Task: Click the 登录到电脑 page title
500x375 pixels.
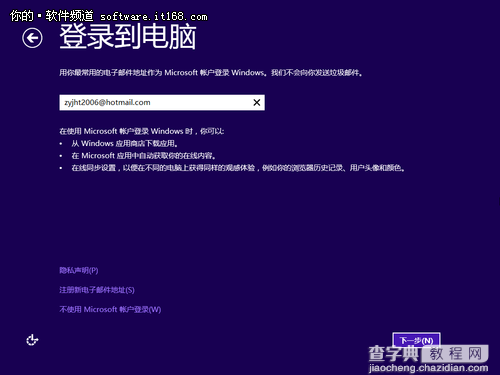Action: pyautogui.click(x=128, y=37)
